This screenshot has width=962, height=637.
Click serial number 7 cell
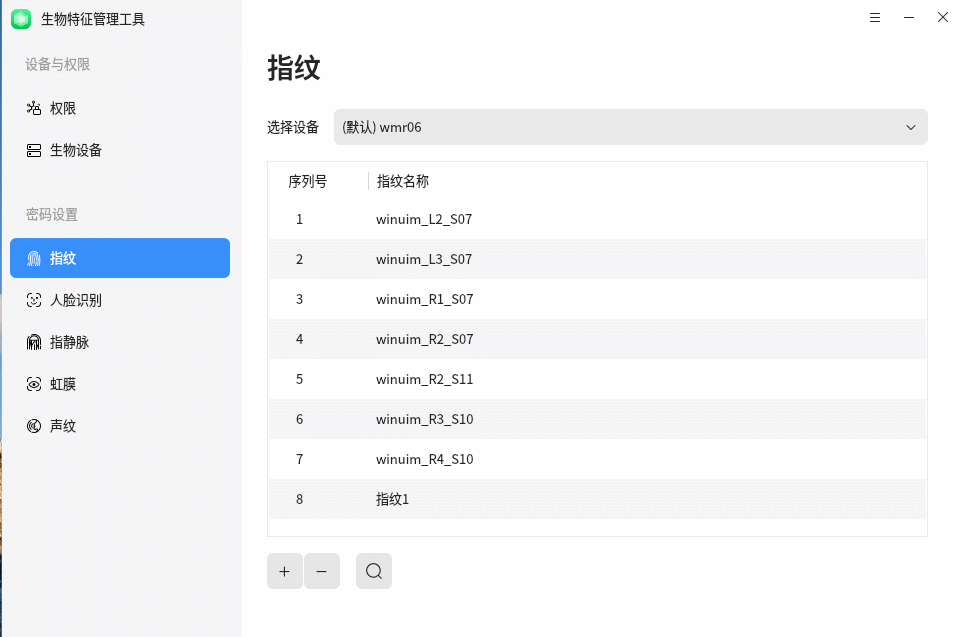[x=299, y=459]
